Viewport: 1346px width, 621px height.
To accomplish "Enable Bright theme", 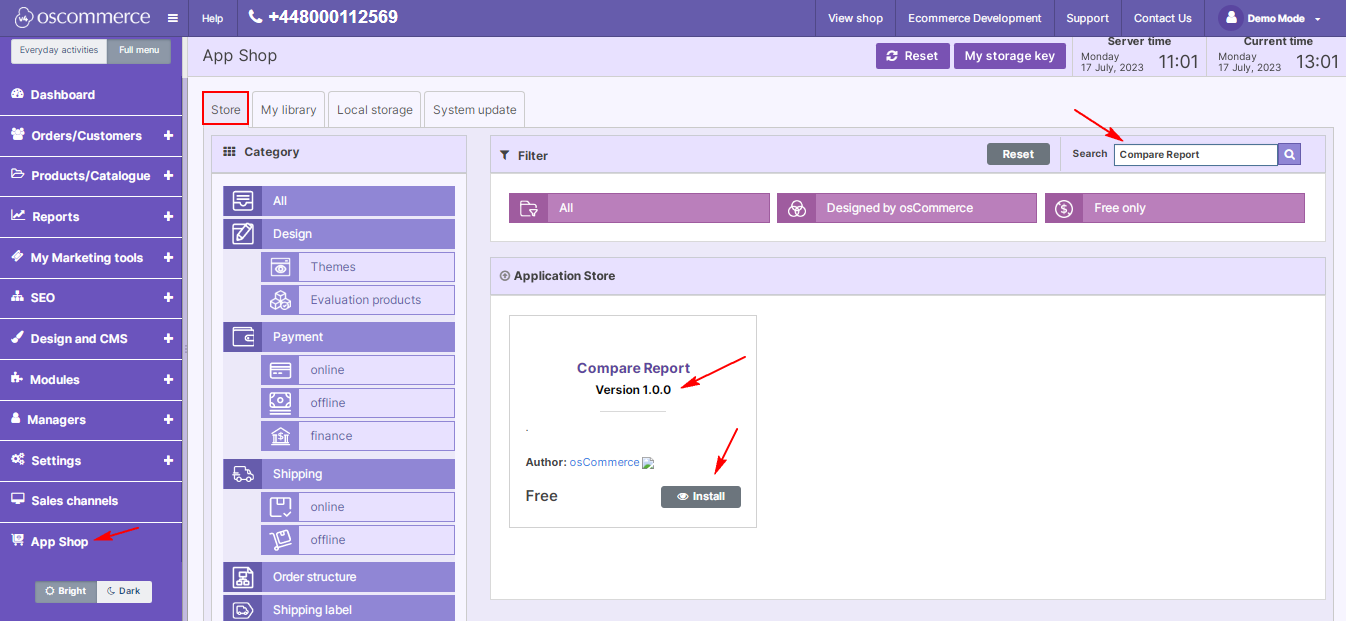I will coord(66,591).
